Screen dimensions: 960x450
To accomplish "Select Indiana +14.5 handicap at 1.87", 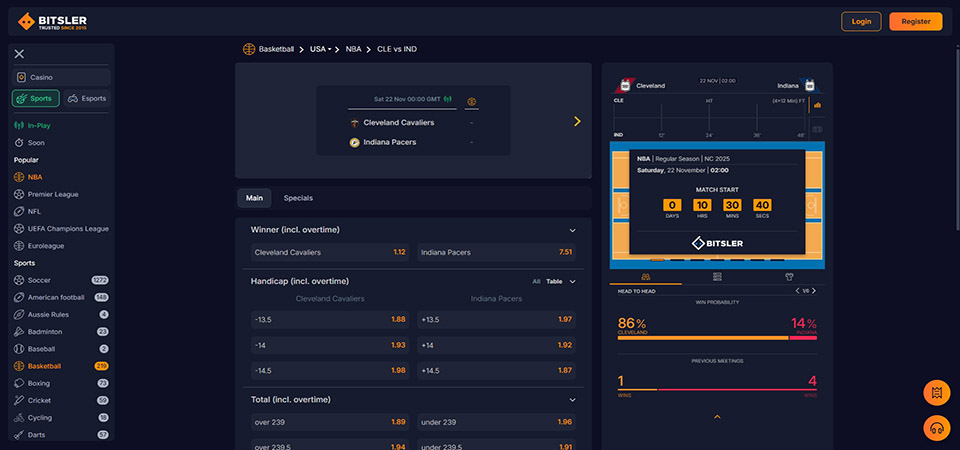I will tap(497, 370).
